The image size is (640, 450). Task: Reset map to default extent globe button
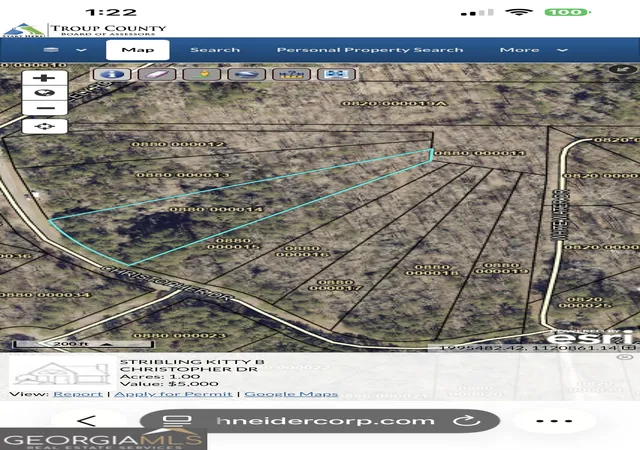click(44, 93)
